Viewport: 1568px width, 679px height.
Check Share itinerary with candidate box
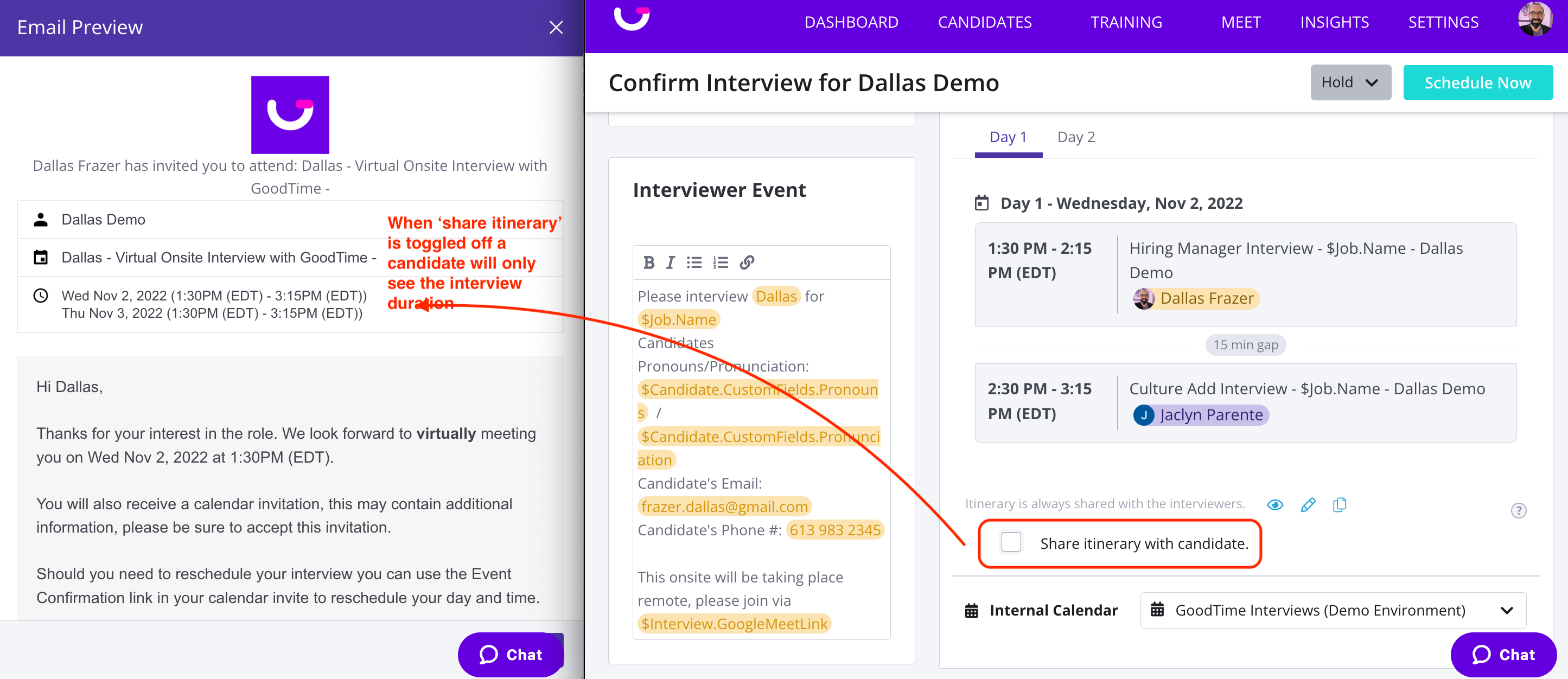click(x=1010, y=541)
